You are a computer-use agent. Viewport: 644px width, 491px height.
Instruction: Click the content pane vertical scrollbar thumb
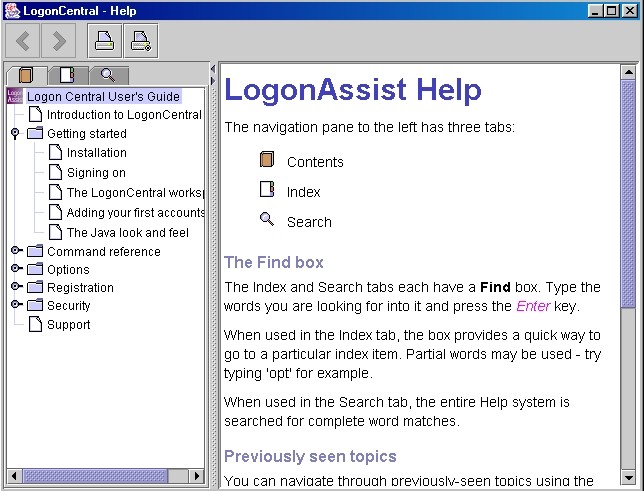tap(628, 194)
